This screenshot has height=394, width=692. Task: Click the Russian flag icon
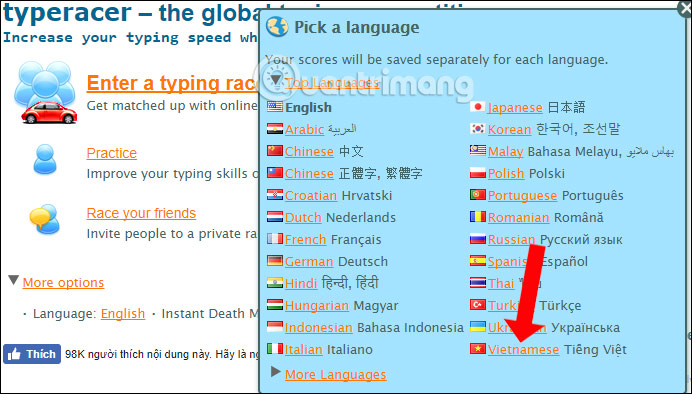(478, 239)
